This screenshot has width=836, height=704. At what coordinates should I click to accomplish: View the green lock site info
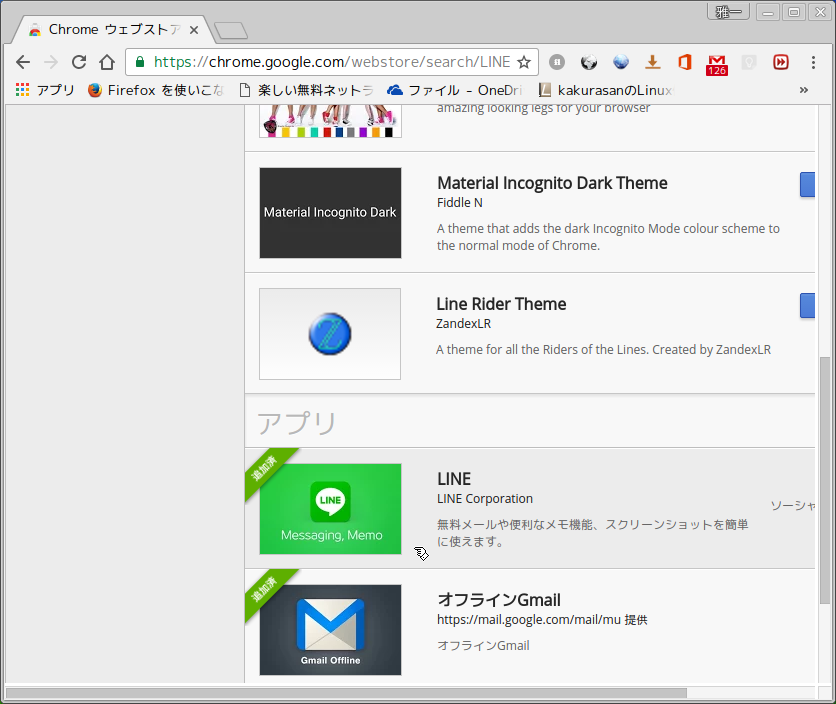click(140, 62)
